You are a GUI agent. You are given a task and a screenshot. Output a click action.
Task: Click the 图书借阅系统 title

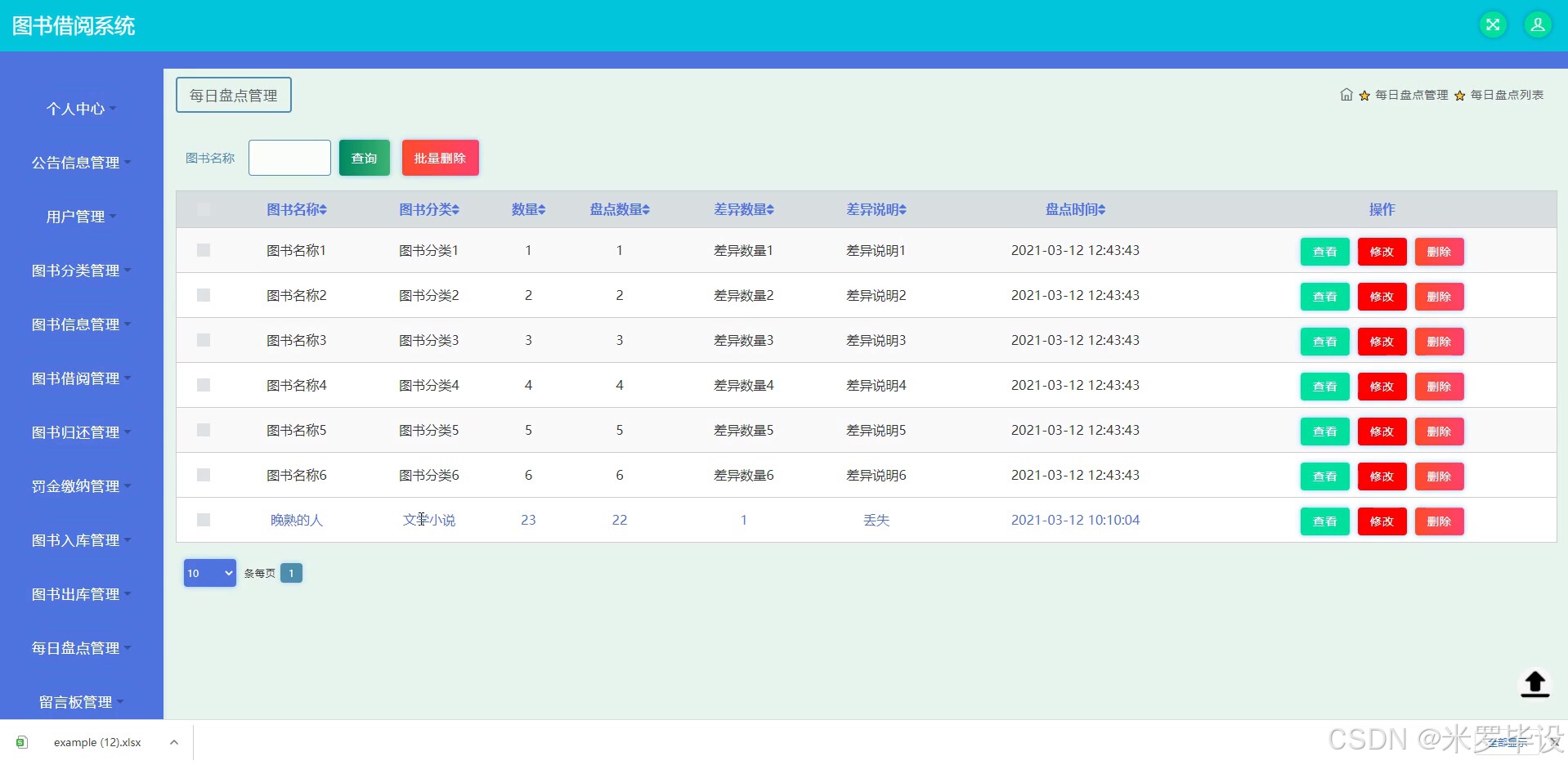click(x=74, y=25)
